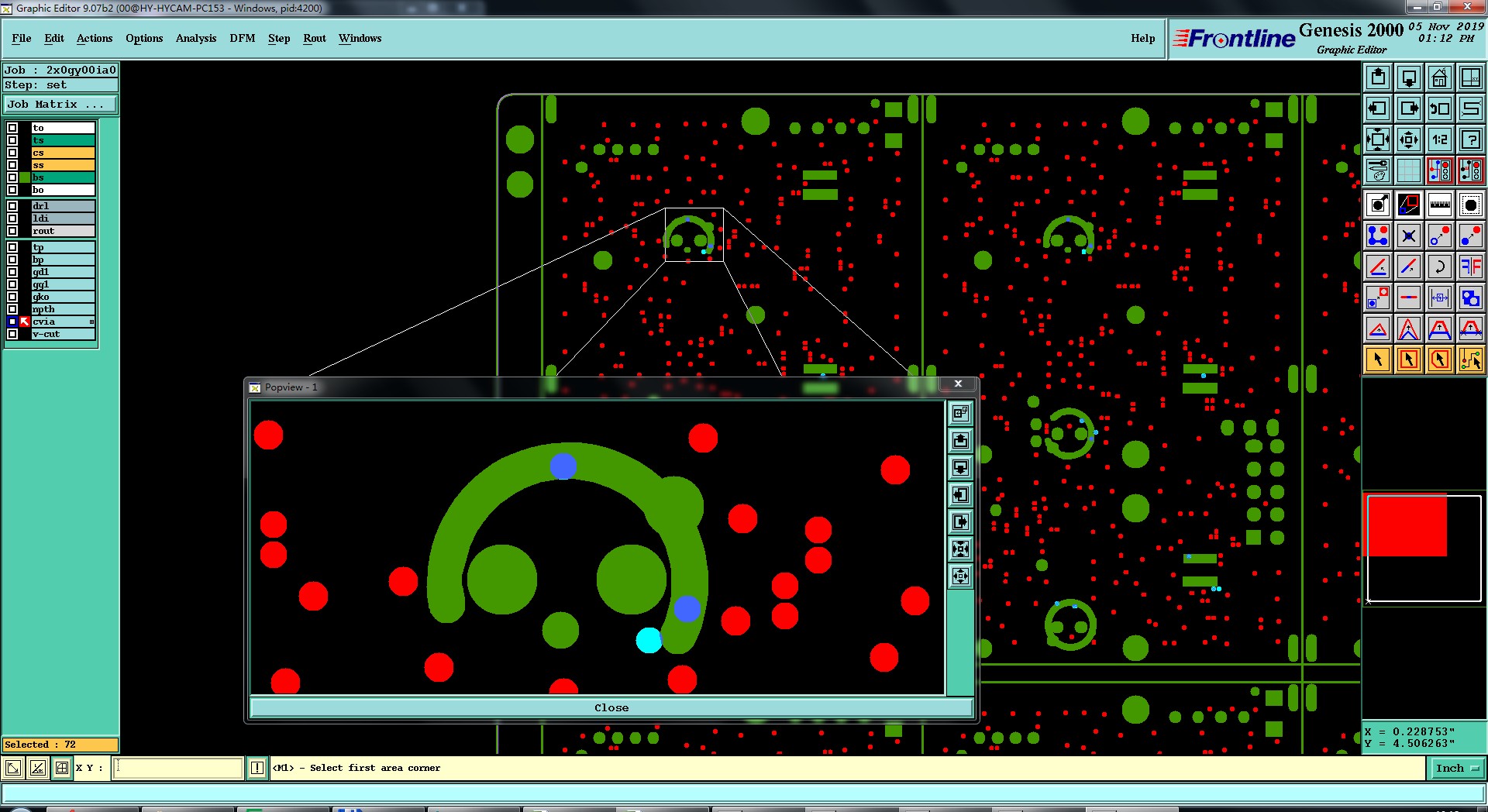Click the connected blue nodes add-line tool
Screen dimensions: 1488x812
click(1378, 236)
